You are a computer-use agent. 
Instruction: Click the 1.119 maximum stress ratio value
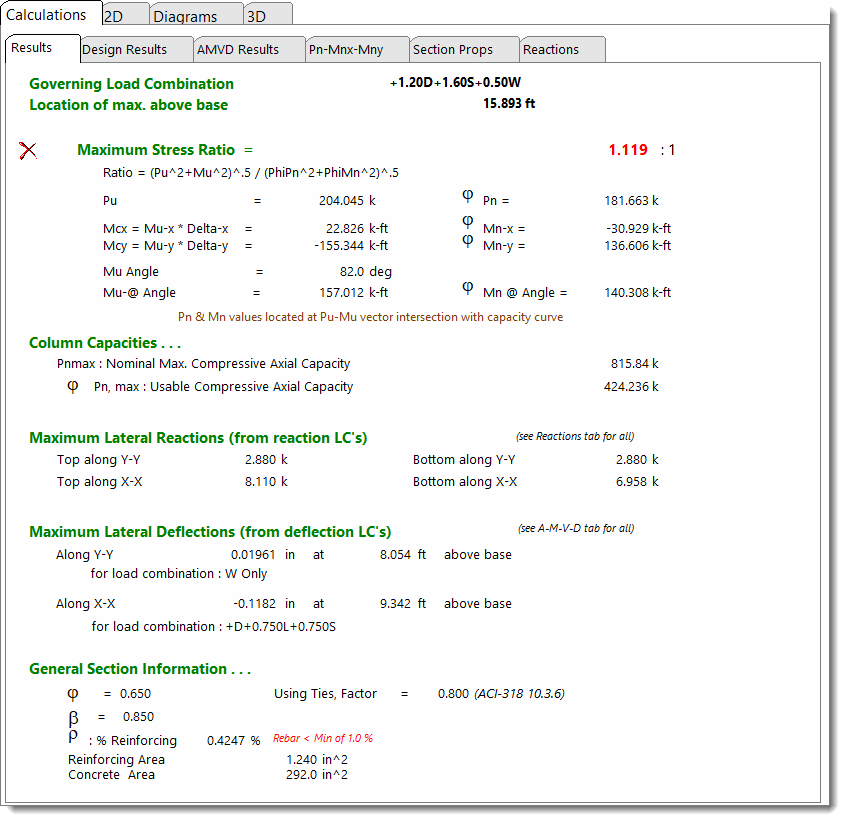628,150
